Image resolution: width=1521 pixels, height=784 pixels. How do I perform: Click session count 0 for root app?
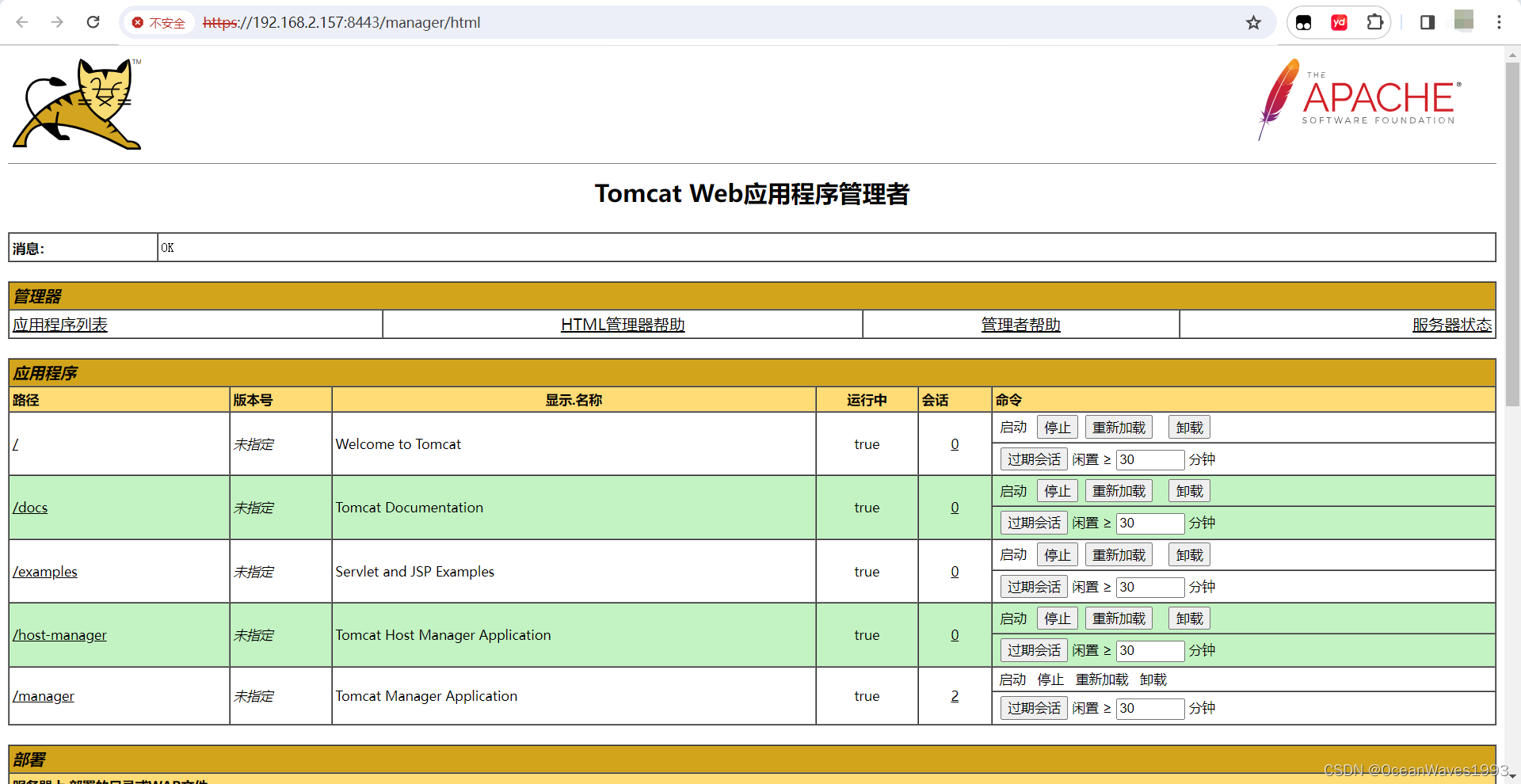tap(955, 444)
